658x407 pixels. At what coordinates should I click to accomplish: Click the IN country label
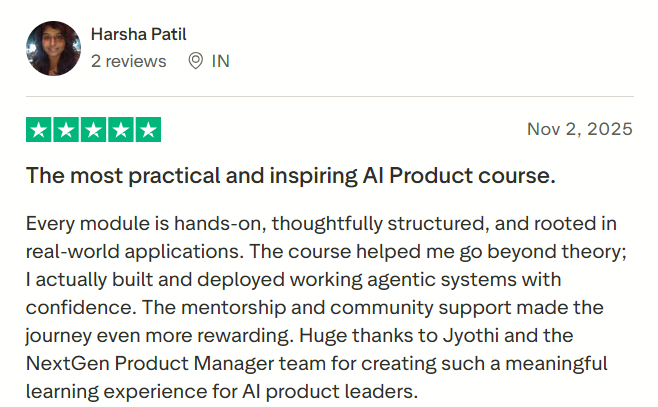[x=220, y=61]
